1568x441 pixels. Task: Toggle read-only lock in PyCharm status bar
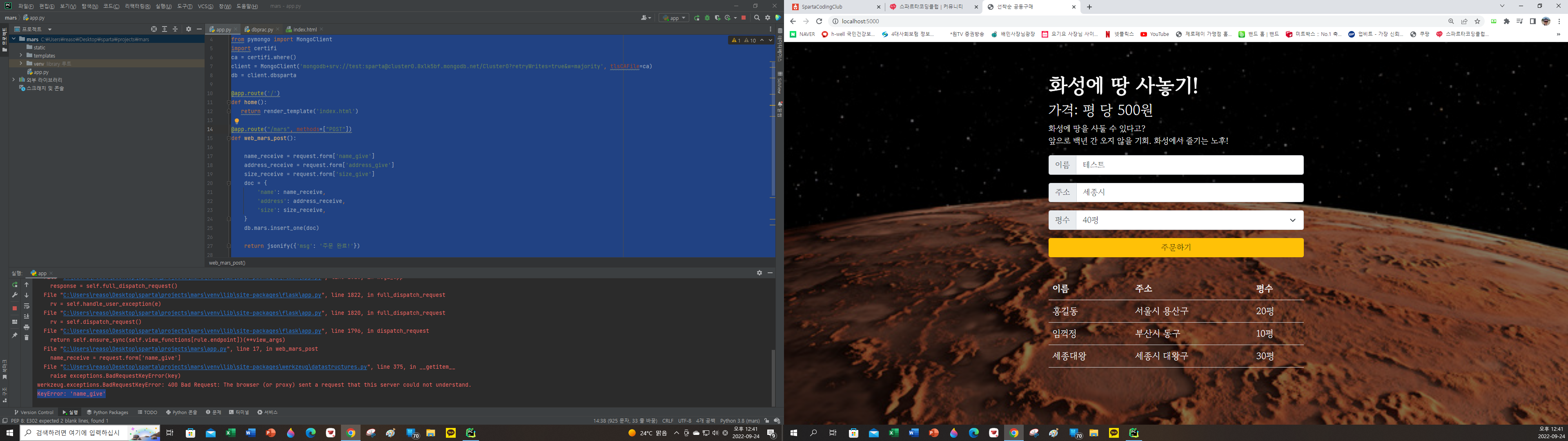[x=766, y=421]
